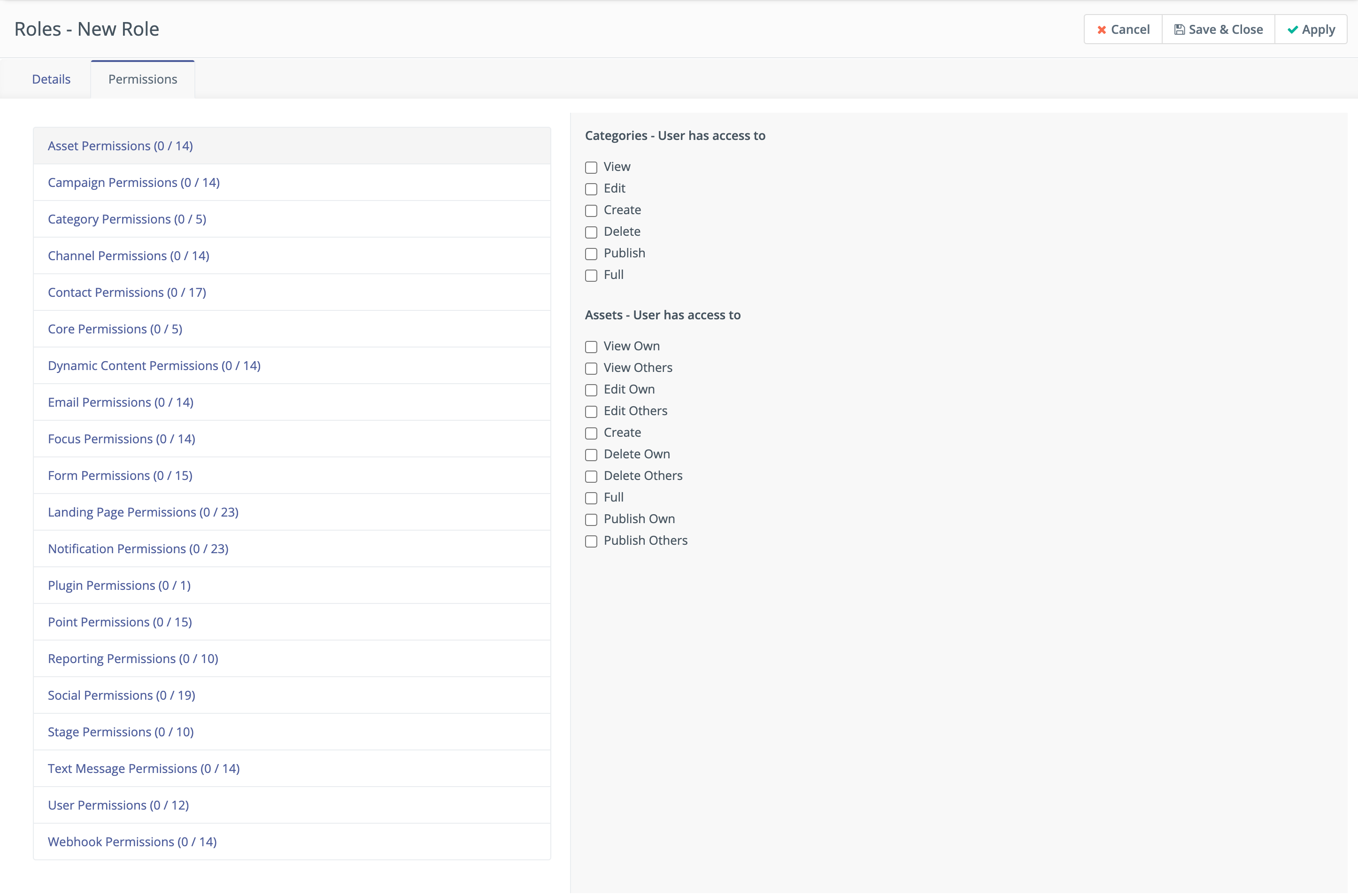
Task: Switch to the Details tab
Action: (x=51, y=79)
